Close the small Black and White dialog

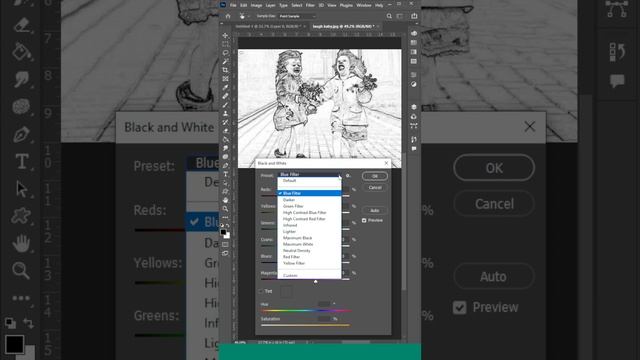pos(387,163)
